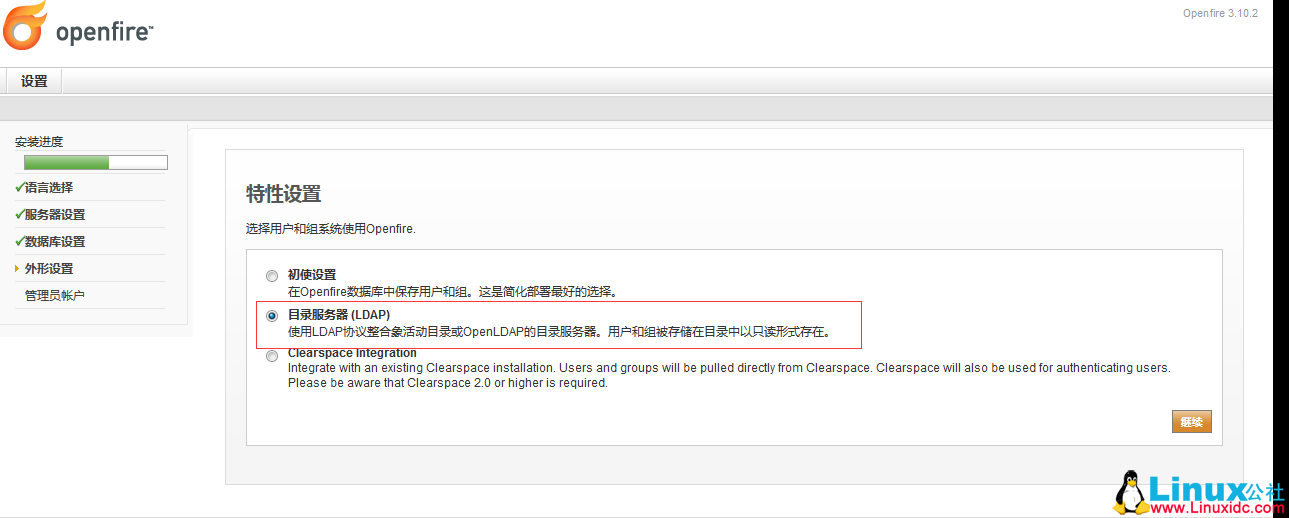Click the Clearspace description paragraph
The width and height of the screenshot is (1289, 518).
point(729,375)
